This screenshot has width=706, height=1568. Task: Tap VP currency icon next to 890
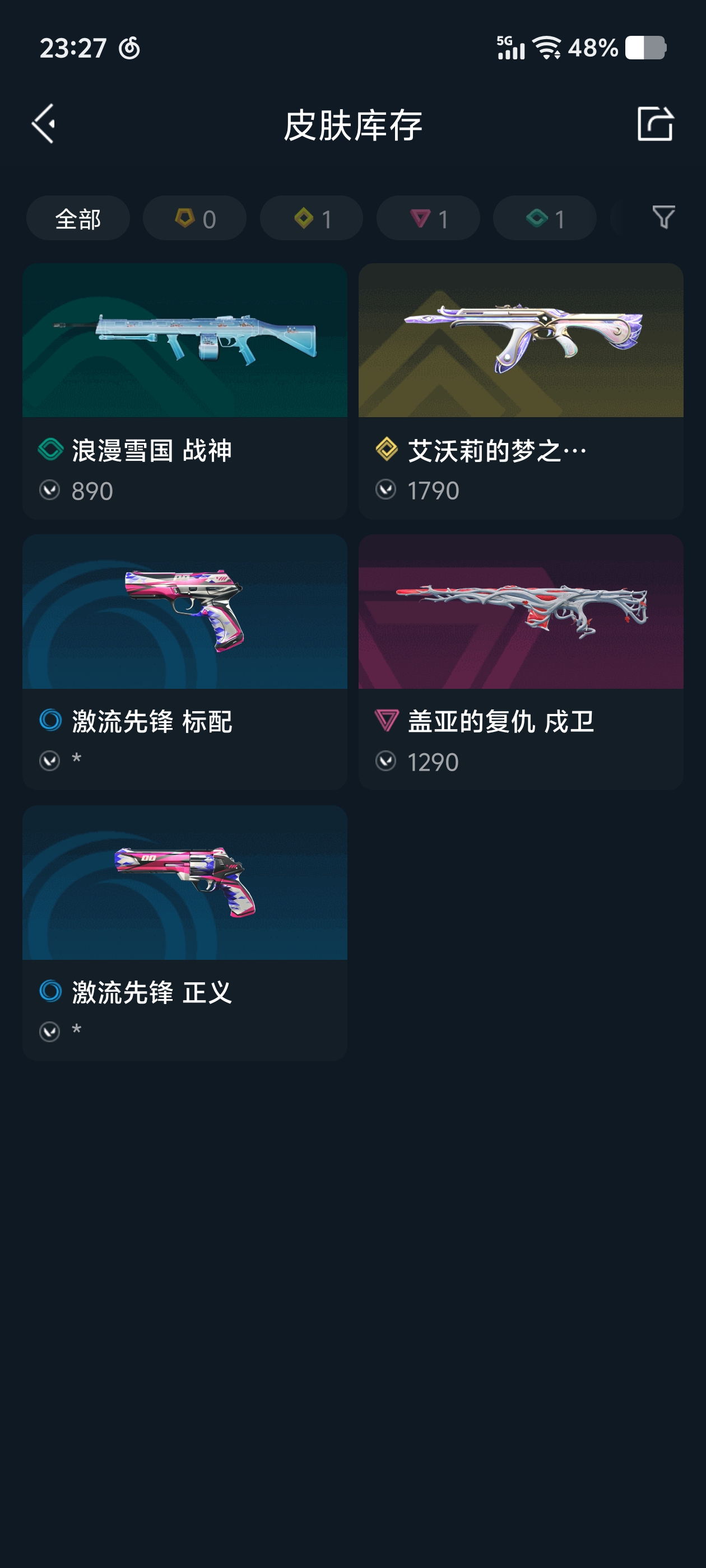(x=49, y=490)
